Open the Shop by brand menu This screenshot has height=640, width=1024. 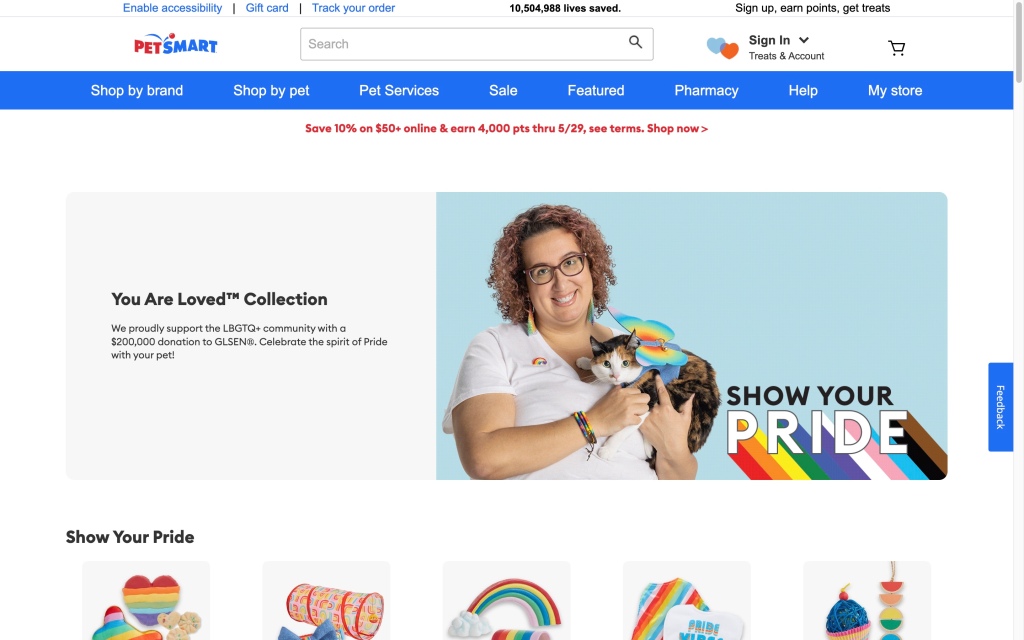click(136, 90)
